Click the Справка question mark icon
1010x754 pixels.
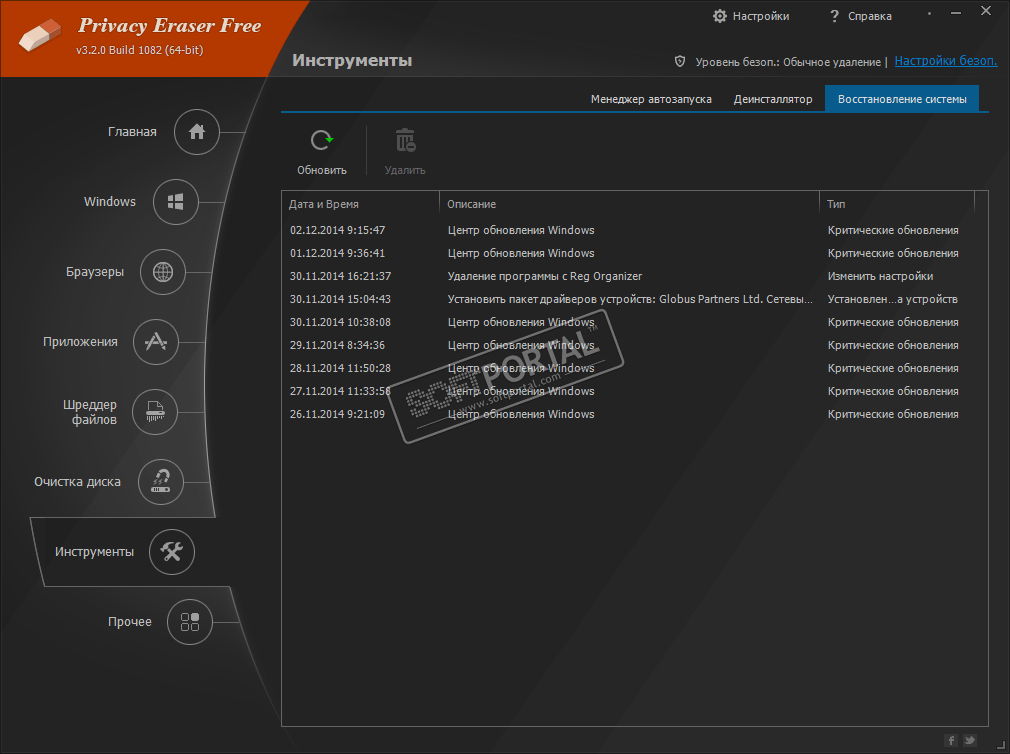[834, 16]
